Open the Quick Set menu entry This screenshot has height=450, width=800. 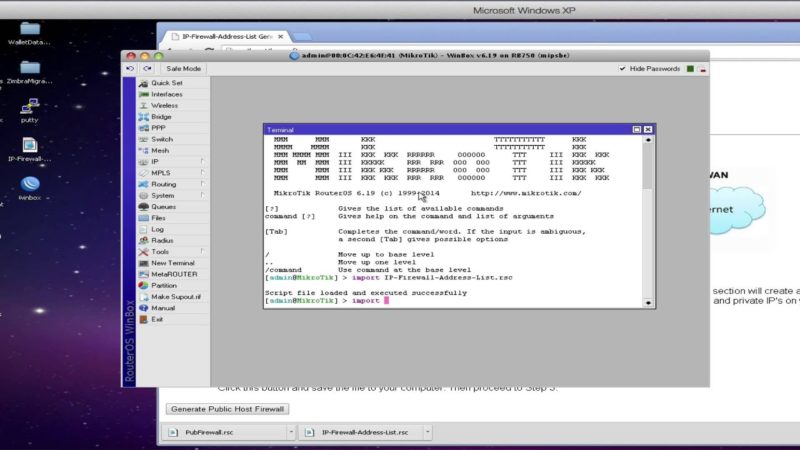tap(166, 83)
